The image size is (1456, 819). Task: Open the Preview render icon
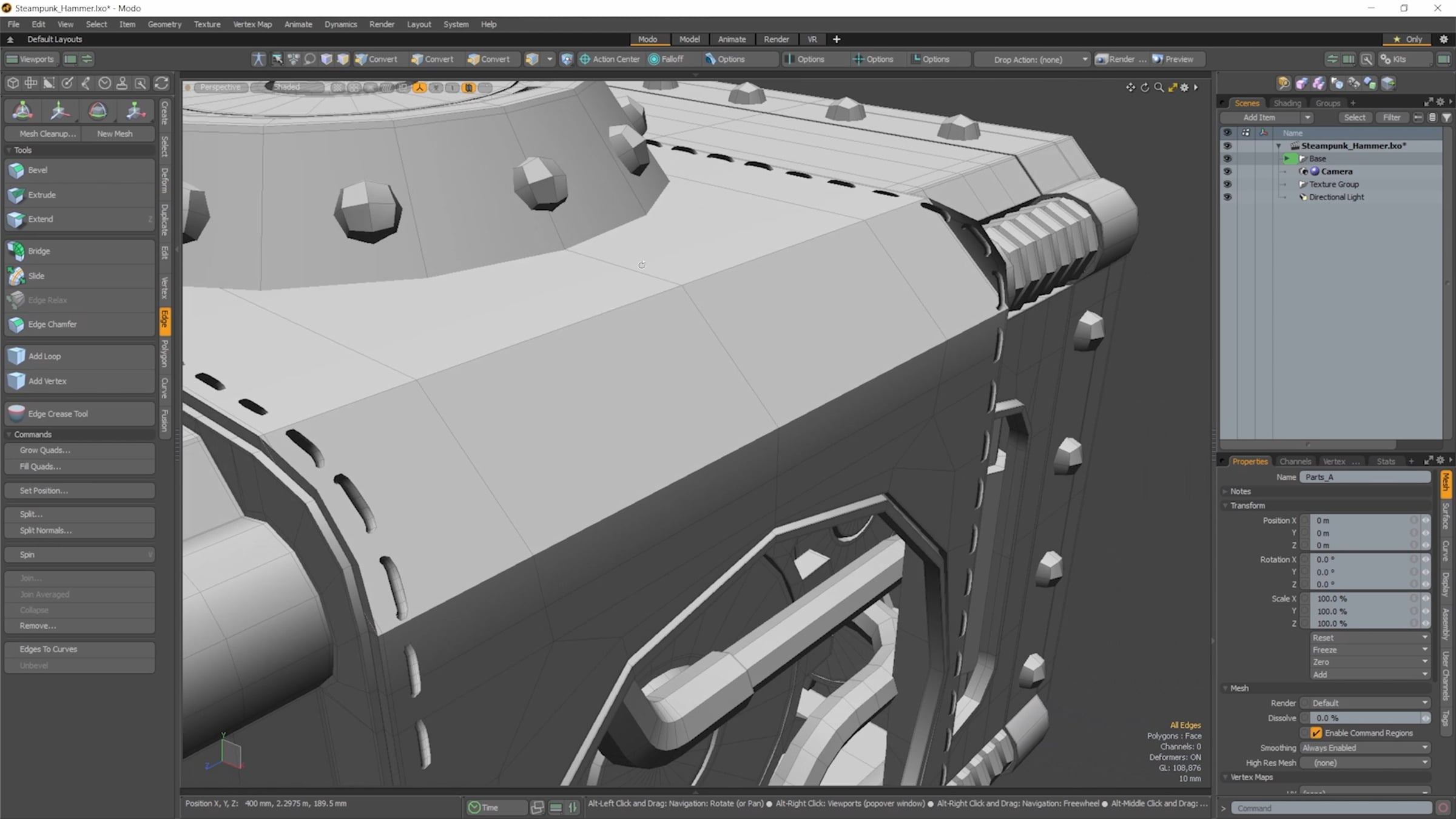pyautogui.click(x=1158, y=59)
